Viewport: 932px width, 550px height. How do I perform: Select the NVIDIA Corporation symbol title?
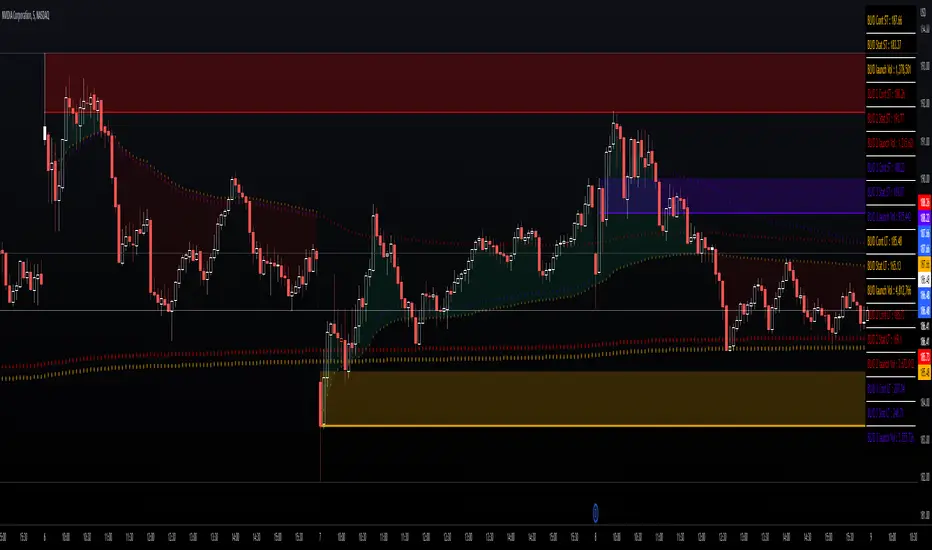click(26, 16)
